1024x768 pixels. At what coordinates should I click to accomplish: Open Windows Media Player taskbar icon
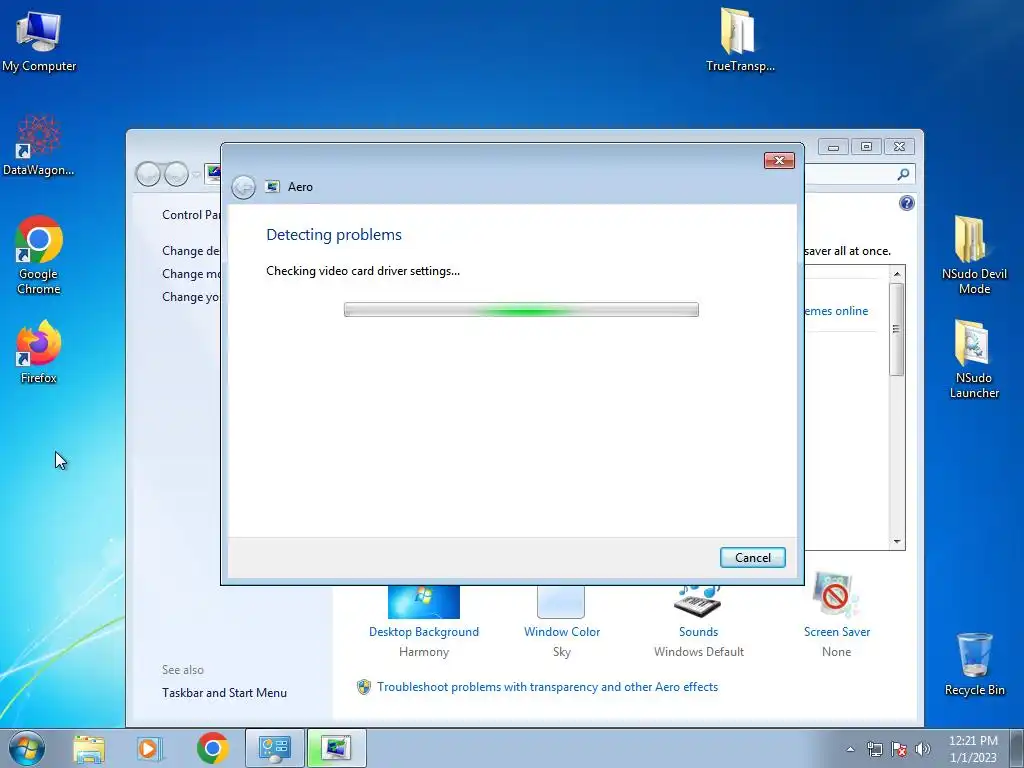[150, 748]
